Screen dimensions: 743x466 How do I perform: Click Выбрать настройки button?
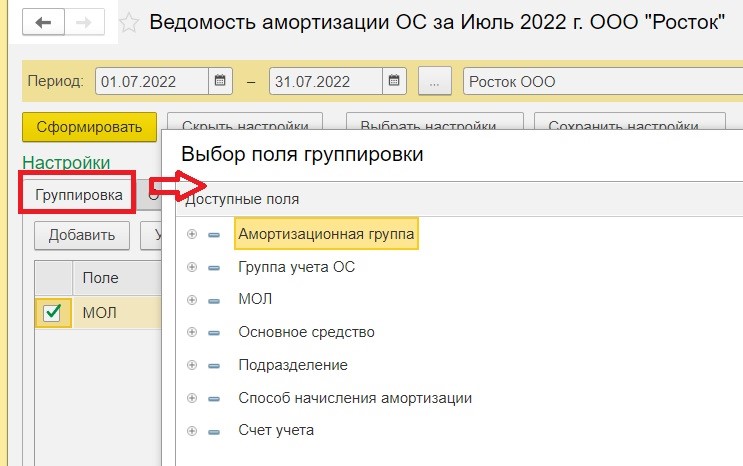coord(435,121)
